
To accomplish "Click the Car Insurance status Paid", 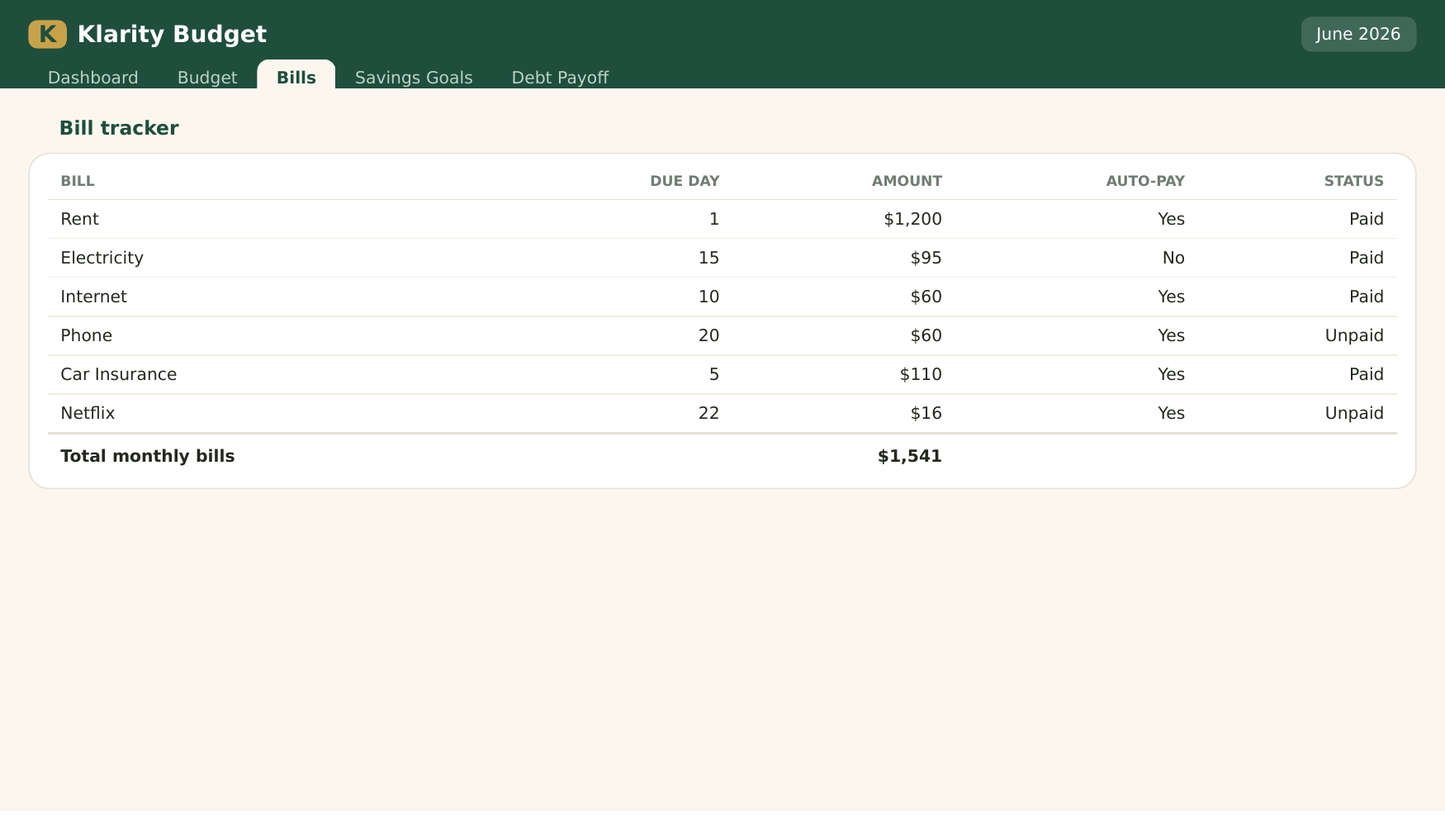I will 1366,374.
